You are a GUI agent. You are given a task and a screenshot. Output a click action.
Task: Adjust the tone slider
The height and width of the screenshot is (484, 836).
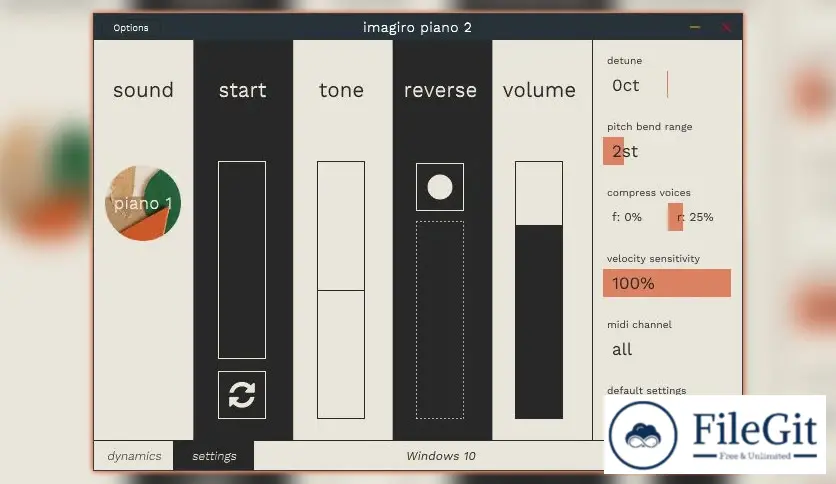pyautogui.click(x=341, y=290)
